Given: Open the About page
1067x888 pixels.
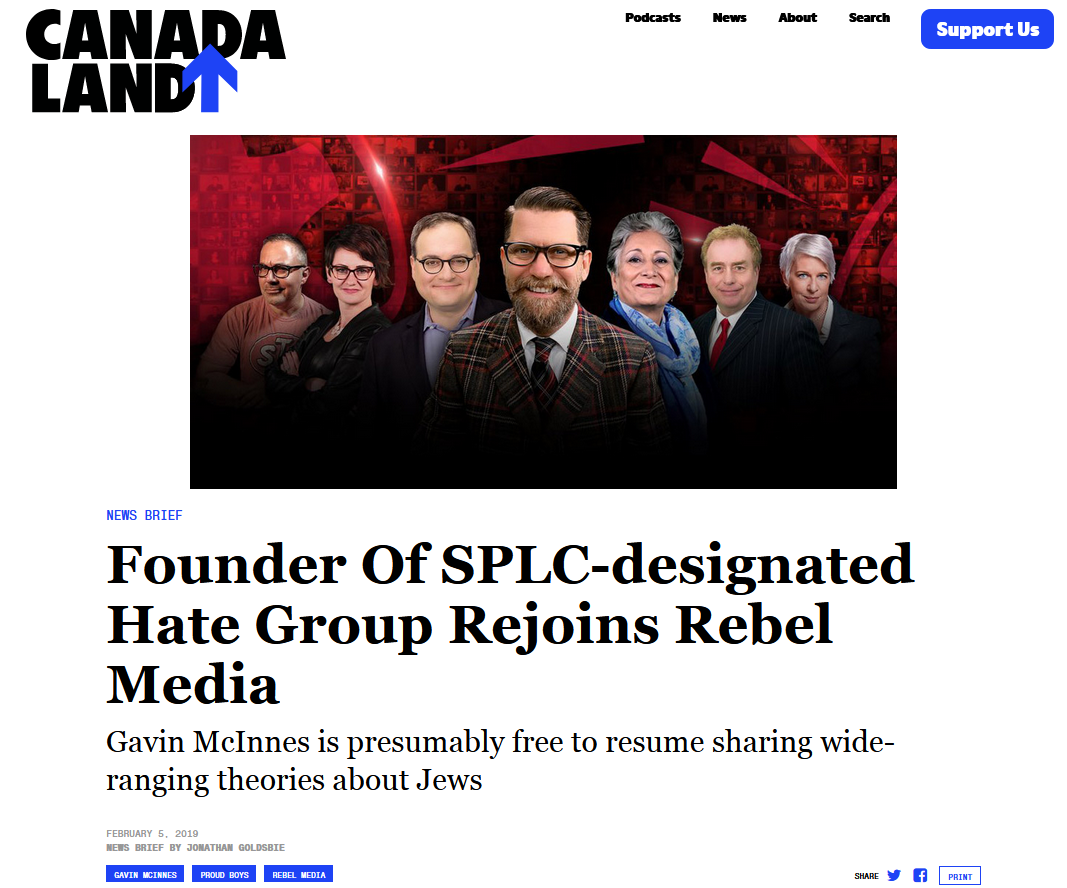Looking at the screenshot, I should pos(798,18).
